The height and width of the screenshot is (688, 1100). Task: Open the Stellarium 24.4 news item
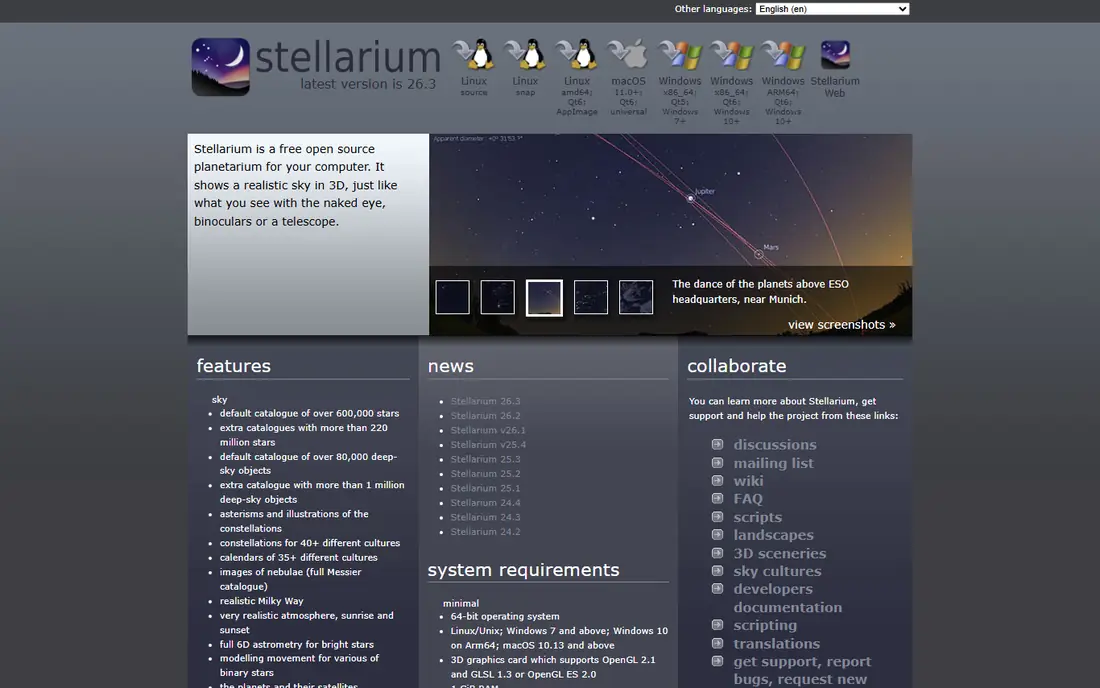click(485, 503)
